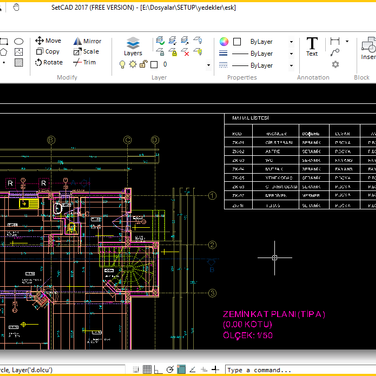Click the pan hand icon in title bar
Screen dimensions: 376x376
tap(16, 7)
